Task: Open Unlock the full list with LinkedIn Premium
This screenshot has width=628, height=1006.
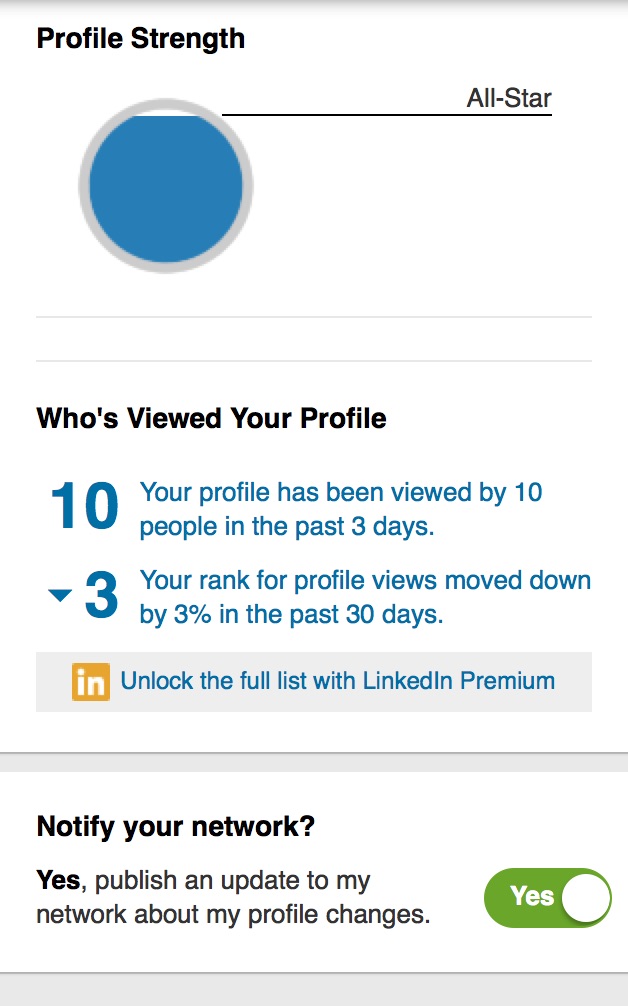Action: coord(337,681)
